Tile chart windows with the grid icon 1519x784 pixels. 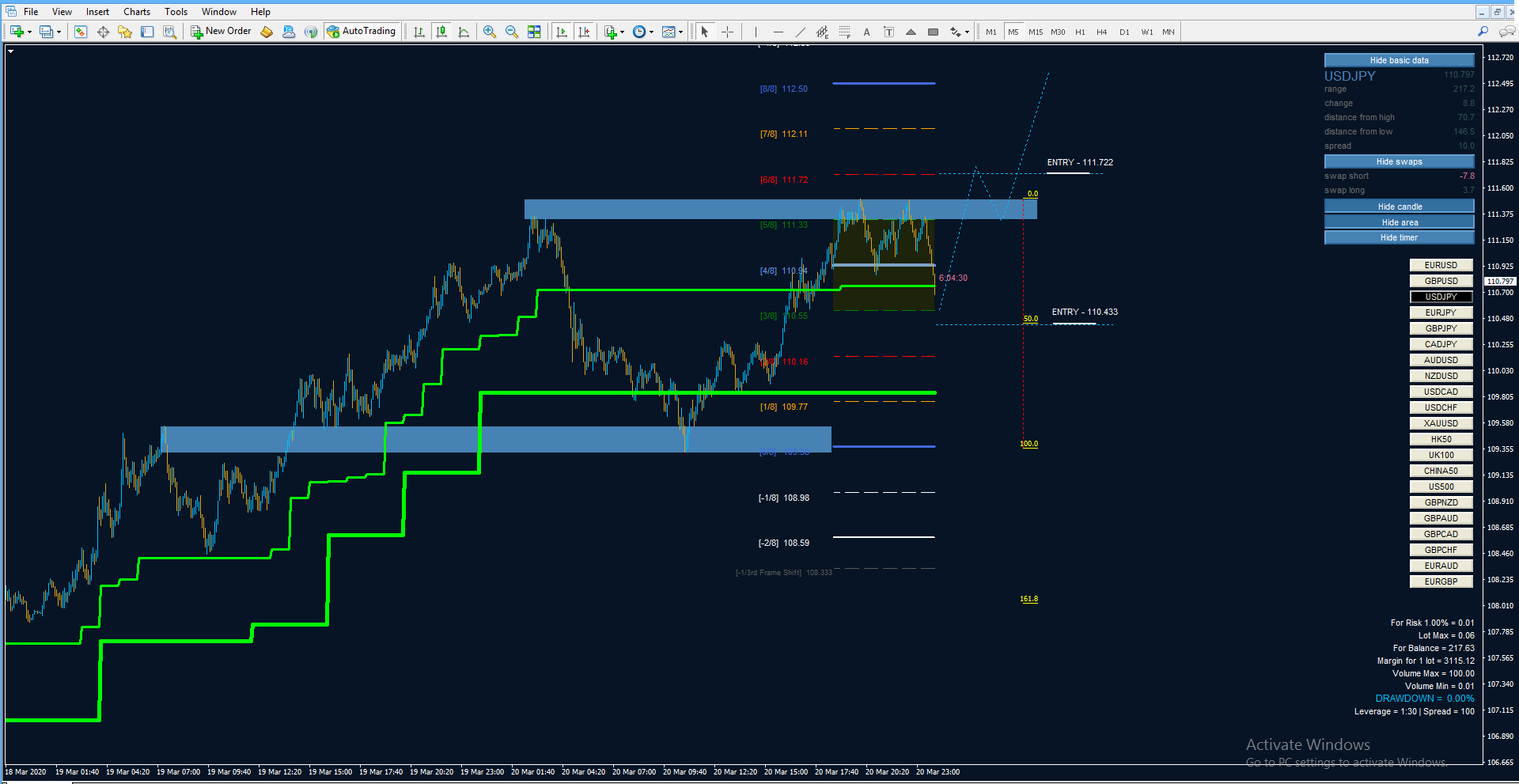(x=534, y=32)
